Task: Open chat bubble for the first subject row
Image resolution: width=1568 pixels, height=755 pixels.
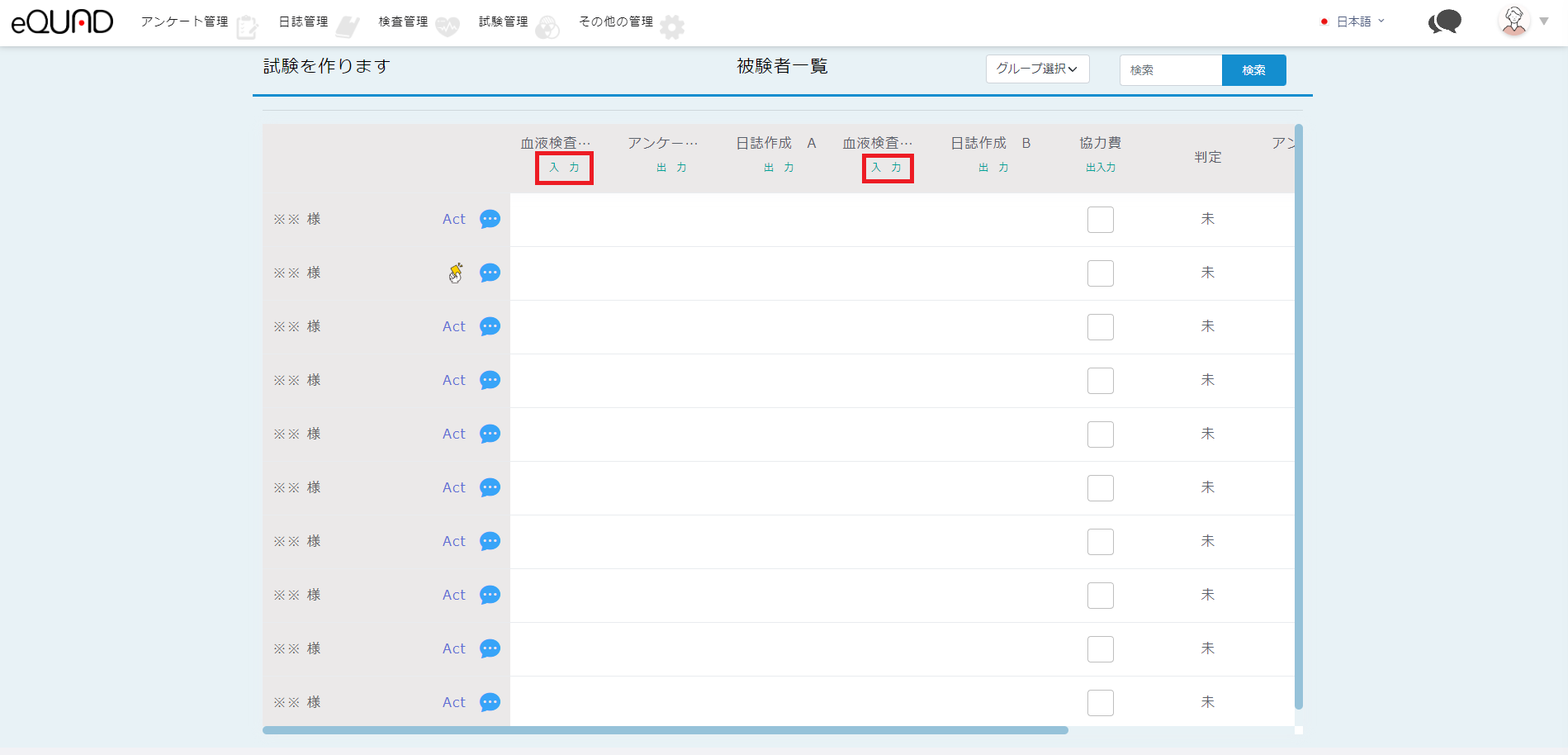Action: (x=490, y=219)
